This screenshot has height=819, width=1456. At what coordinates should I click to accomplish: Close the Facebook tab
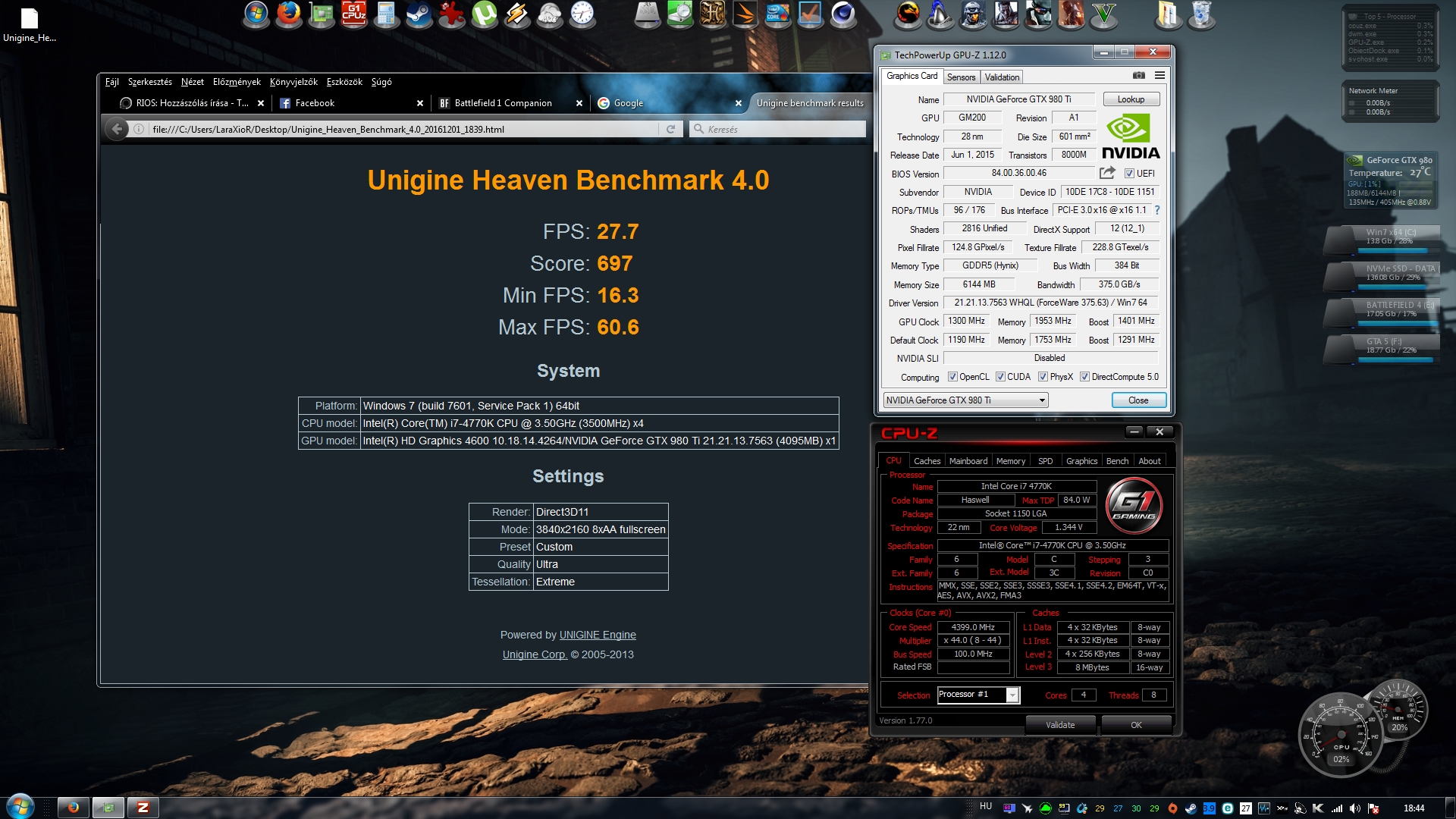420,103
